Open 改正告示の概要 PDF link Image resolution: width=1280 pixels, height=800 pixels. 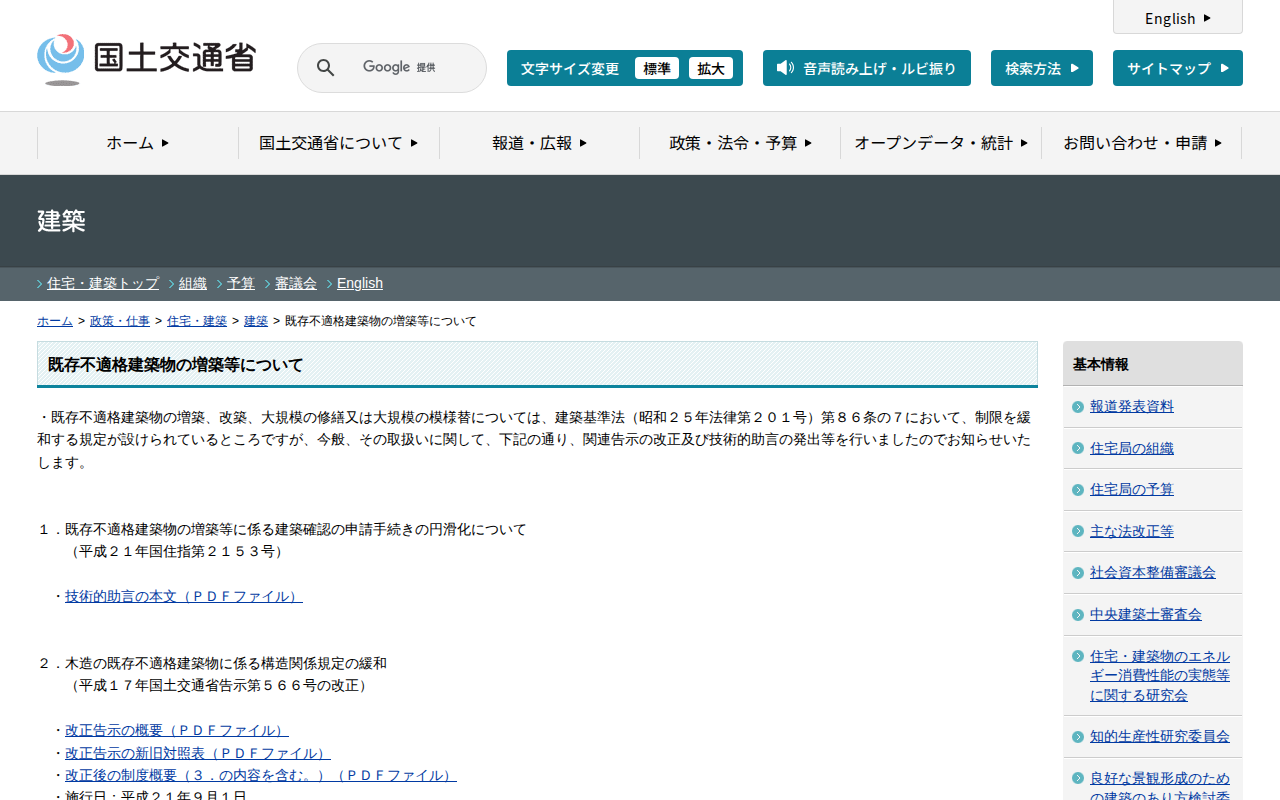(177, 731)
